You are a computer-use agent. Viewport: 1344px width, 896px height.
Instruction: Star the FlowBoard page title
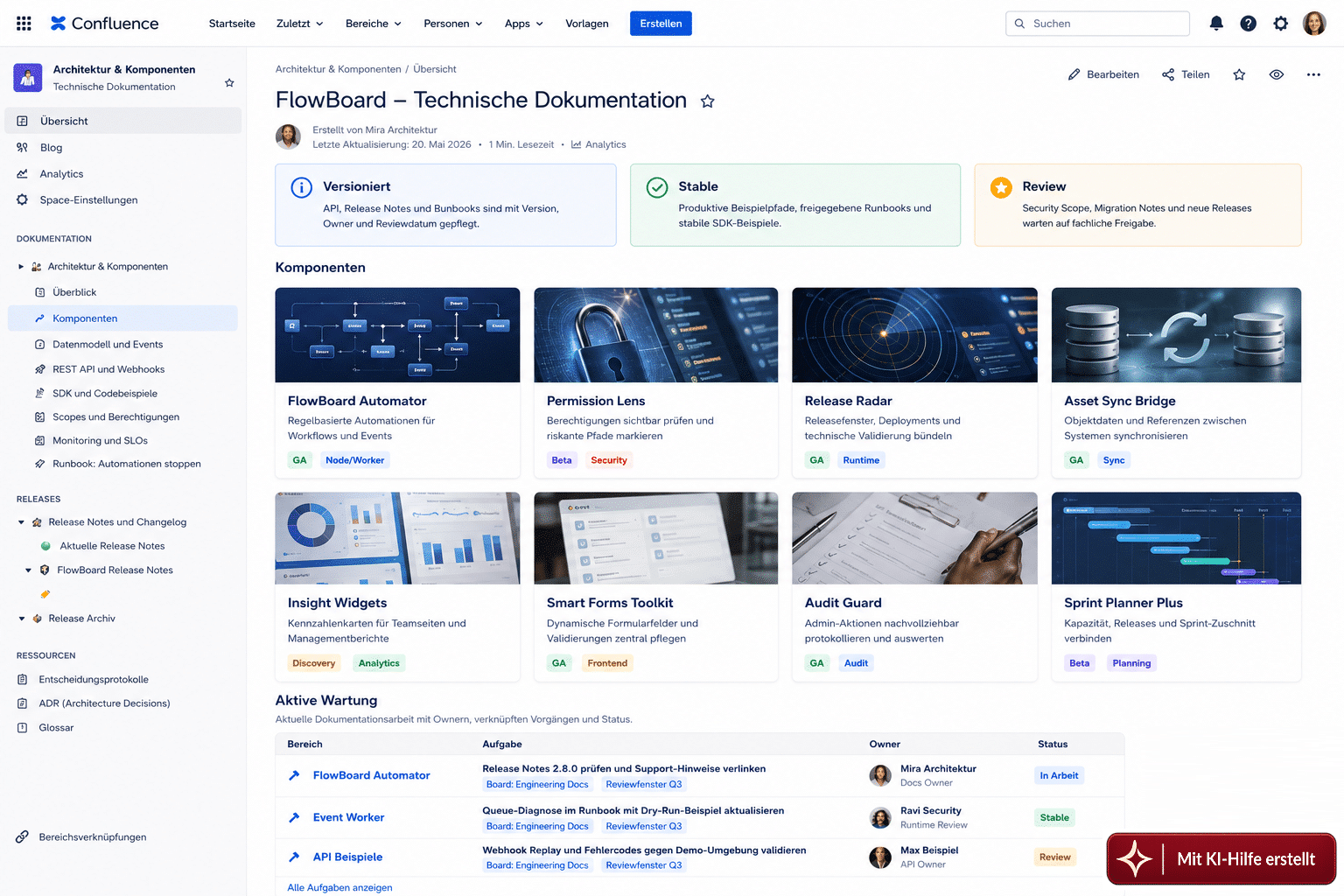[708, 101]
